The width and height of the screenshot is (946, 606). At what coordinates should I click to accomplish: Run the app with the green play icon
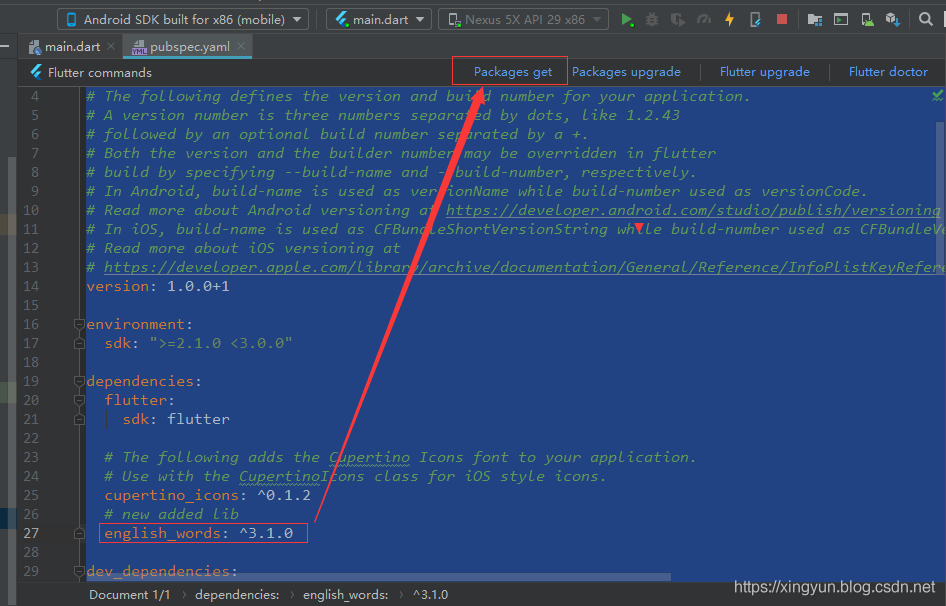coord(627,19)
